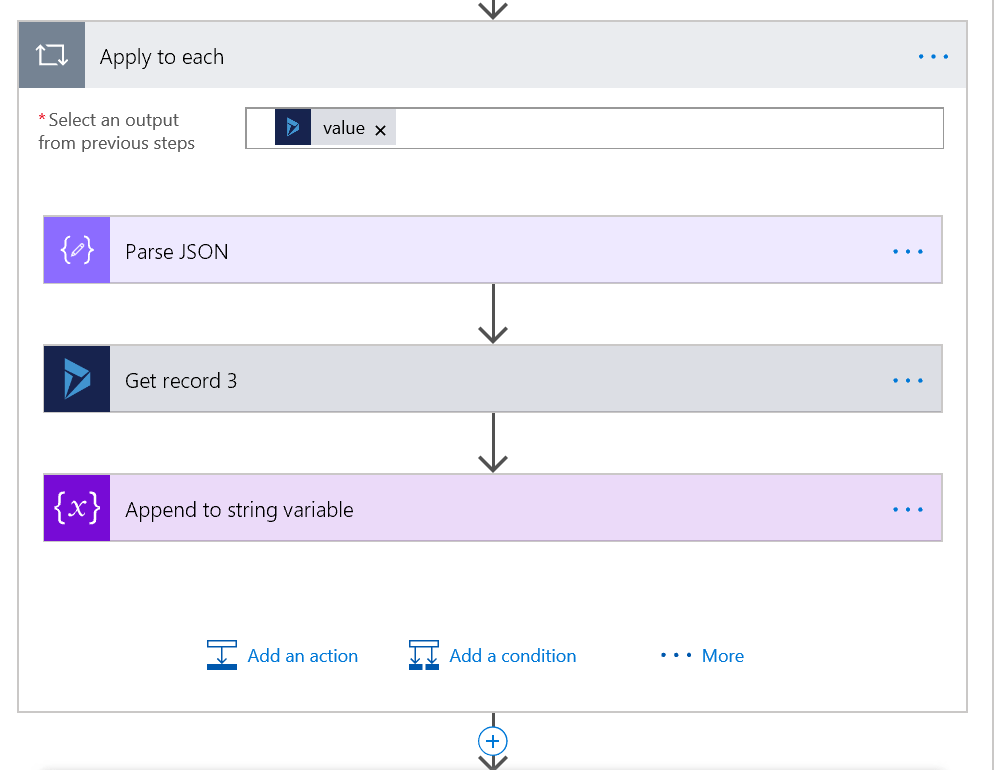Open the More options link
Viewport: 994px width, 770px height.
(x=703, y=656)
